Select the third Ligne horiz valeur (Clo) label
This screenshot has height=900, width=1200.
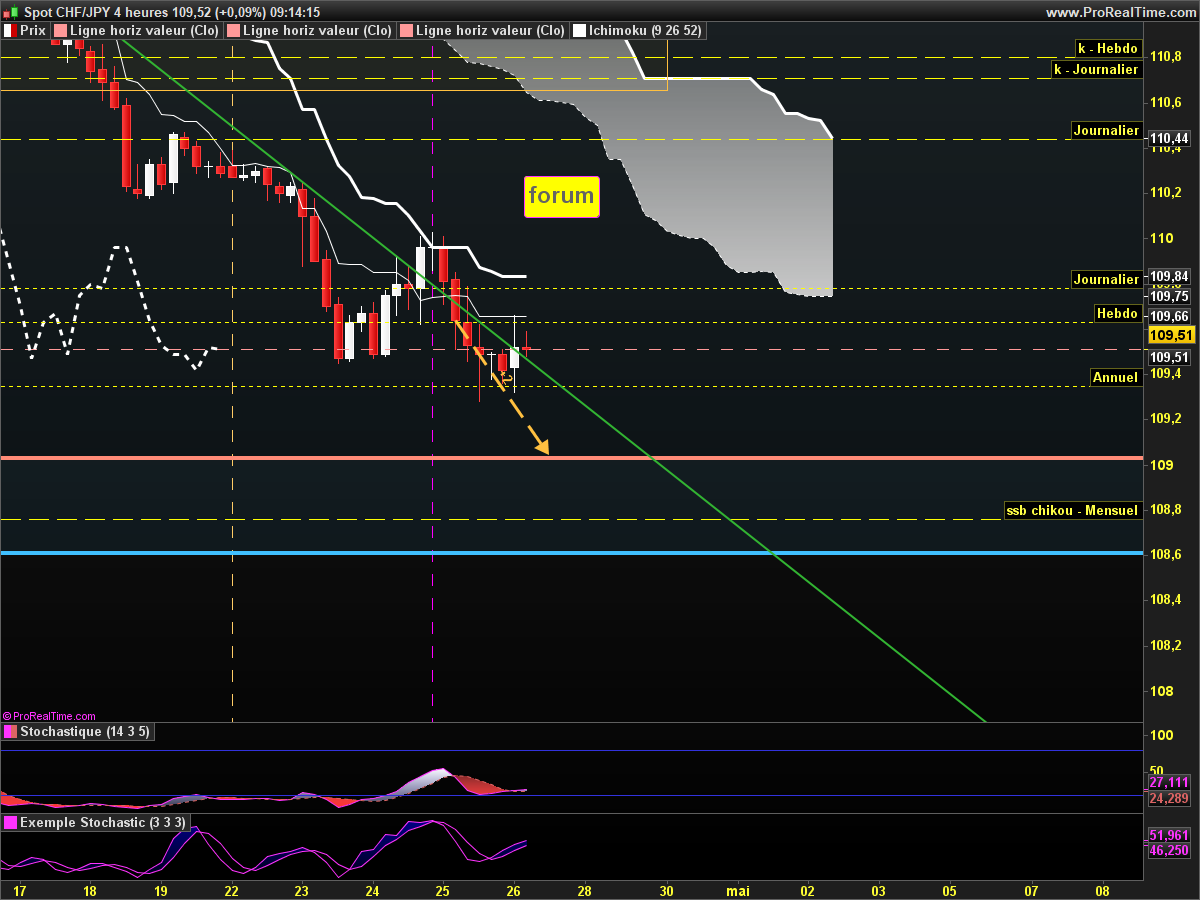pos(489,31)
